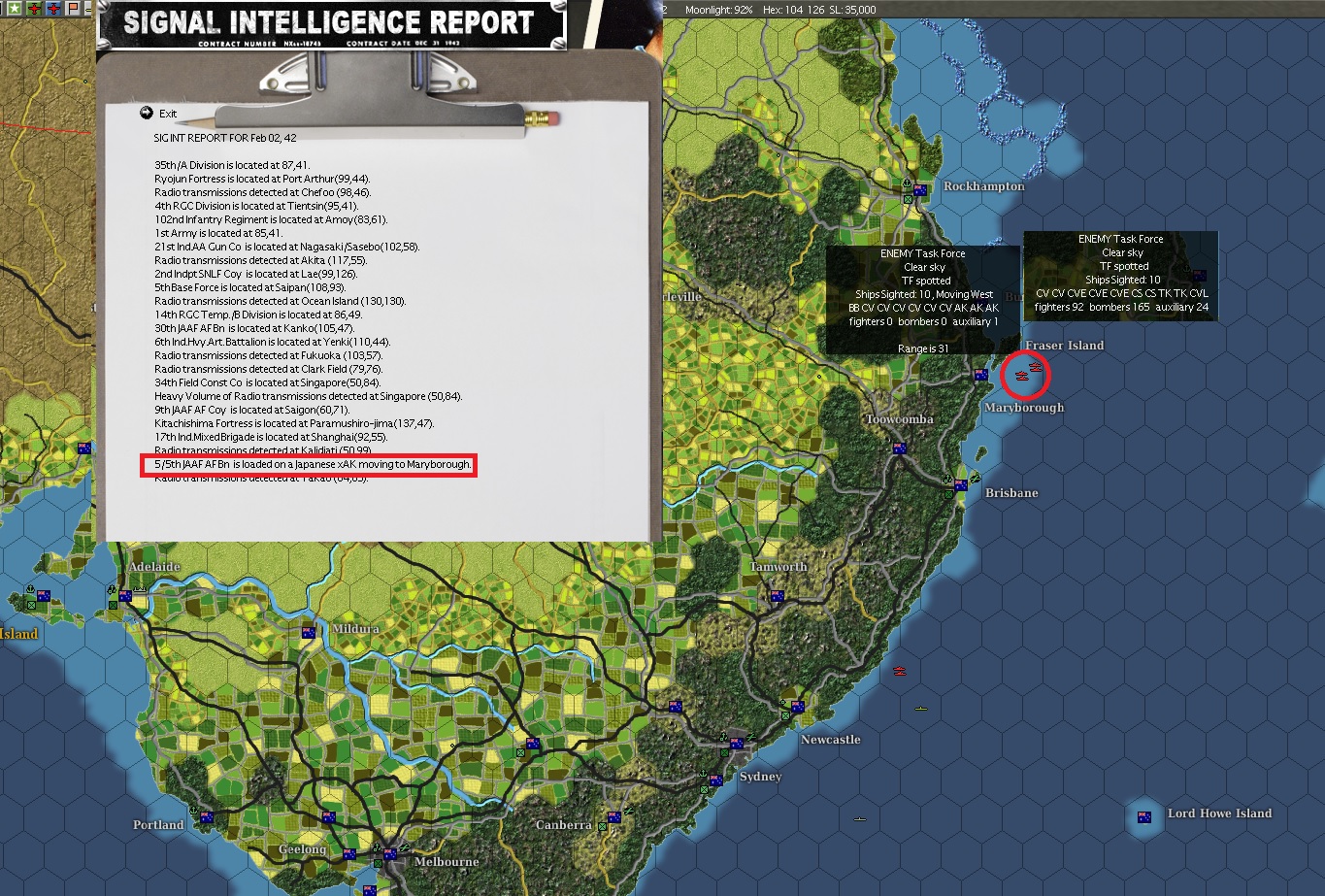1325x896 pixels.
Task: Click the enemy task force tooltip with fighters 92
Action: coord(1121,276)
